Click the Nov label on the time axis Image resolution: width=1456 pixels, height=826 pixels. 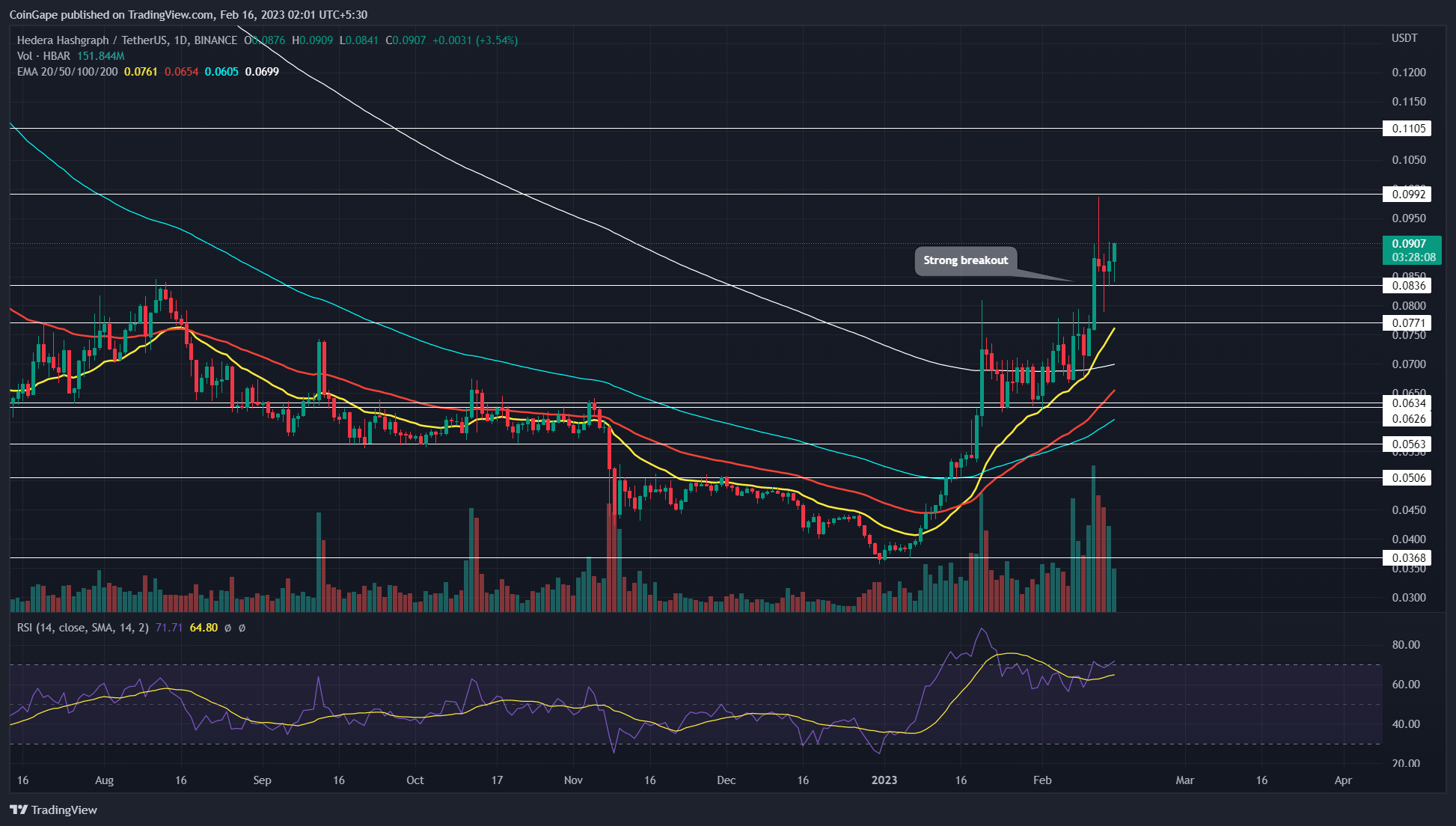point(573,780)
